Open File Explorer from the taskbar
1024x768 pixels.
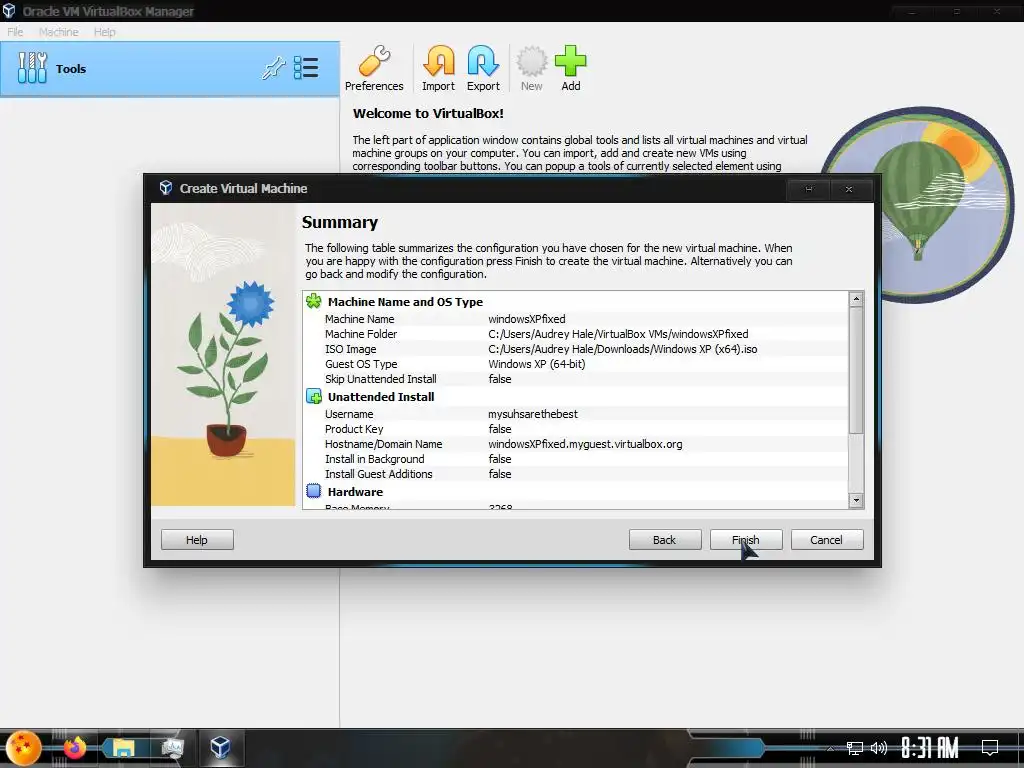[123, 748]
